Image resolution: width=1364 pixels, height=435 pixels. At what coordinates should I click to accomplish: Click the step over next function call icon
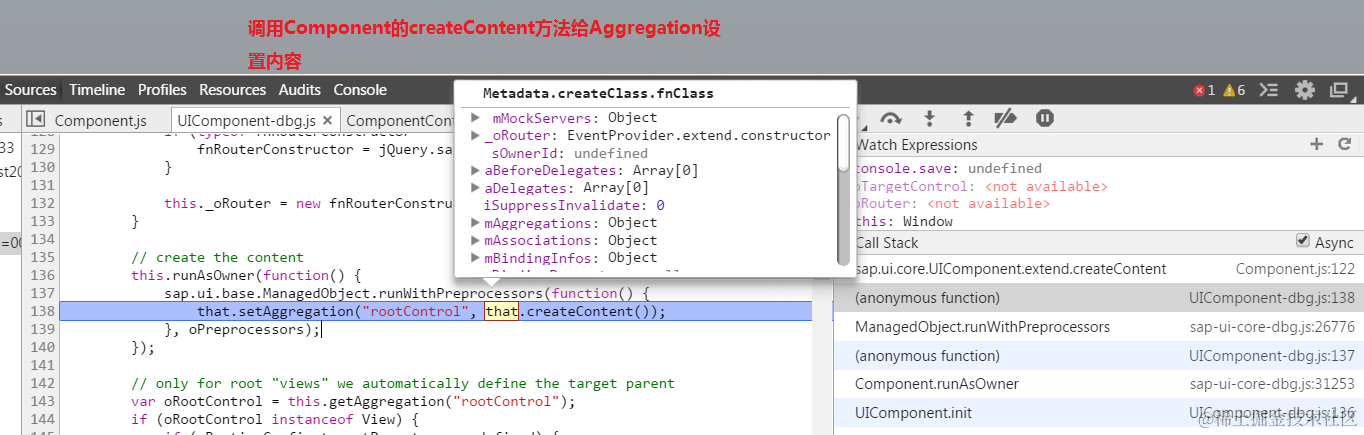coord(890,119)
